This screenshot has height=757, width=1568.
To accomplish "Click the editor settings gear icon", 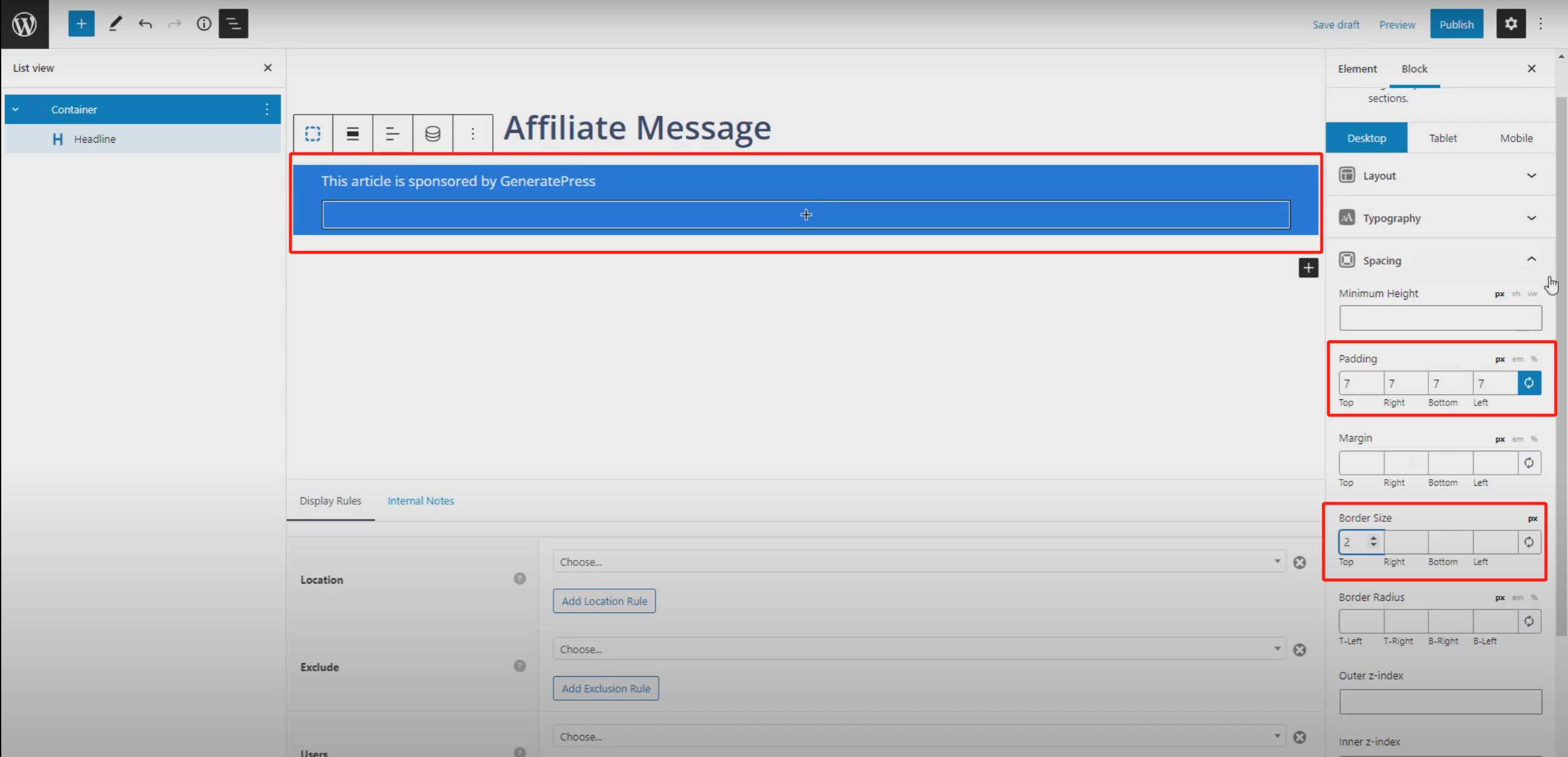I will click(1511, 23).
